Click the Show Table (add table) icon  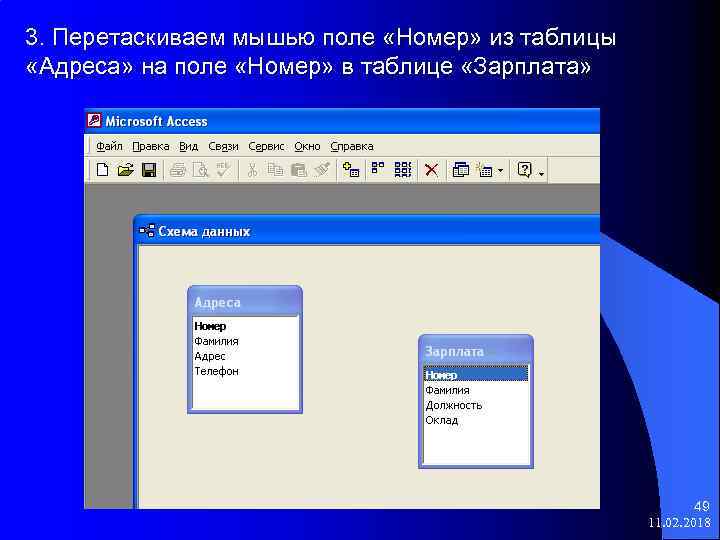(351, 170)
